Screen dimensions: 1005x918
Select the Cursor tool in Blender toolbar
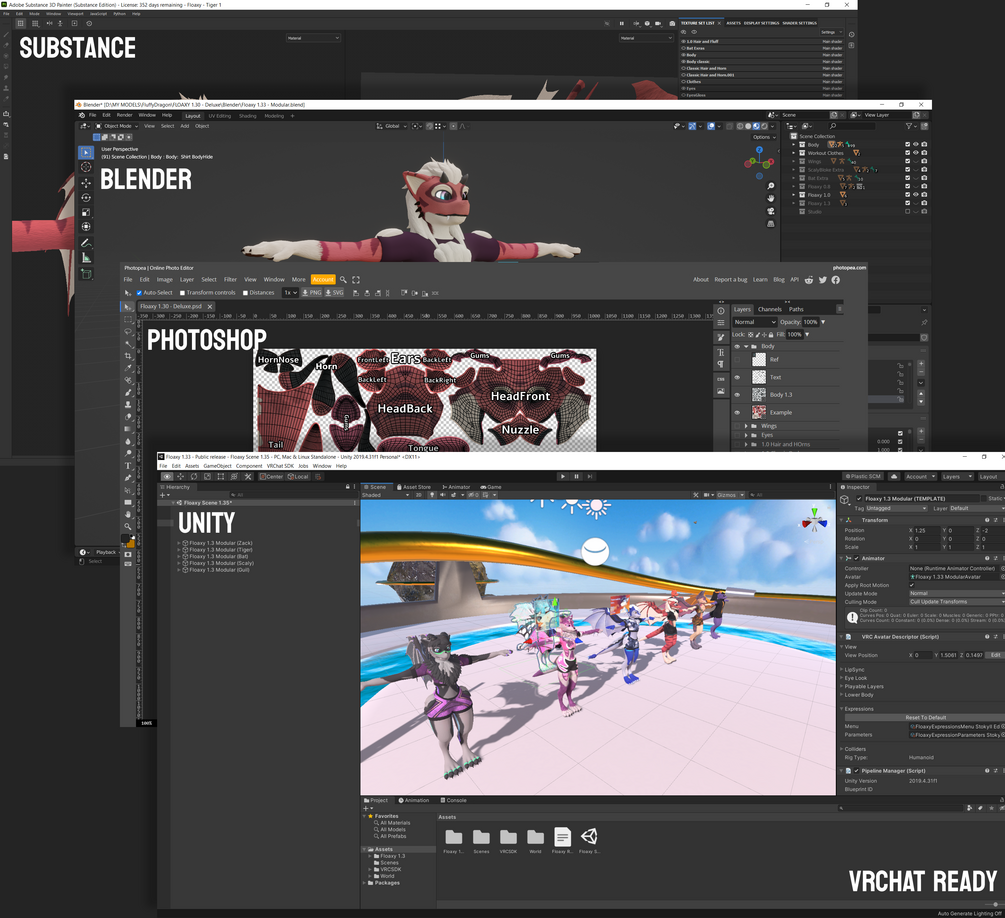click(x=86, y=167)
